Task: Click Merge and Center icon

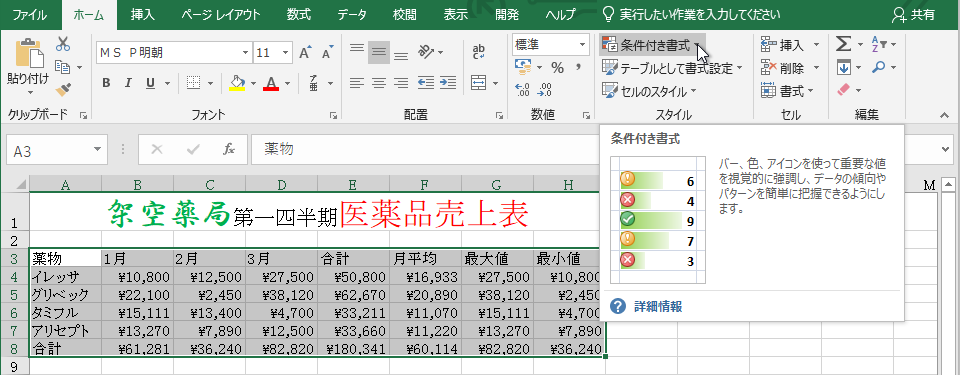Action: 478,83
